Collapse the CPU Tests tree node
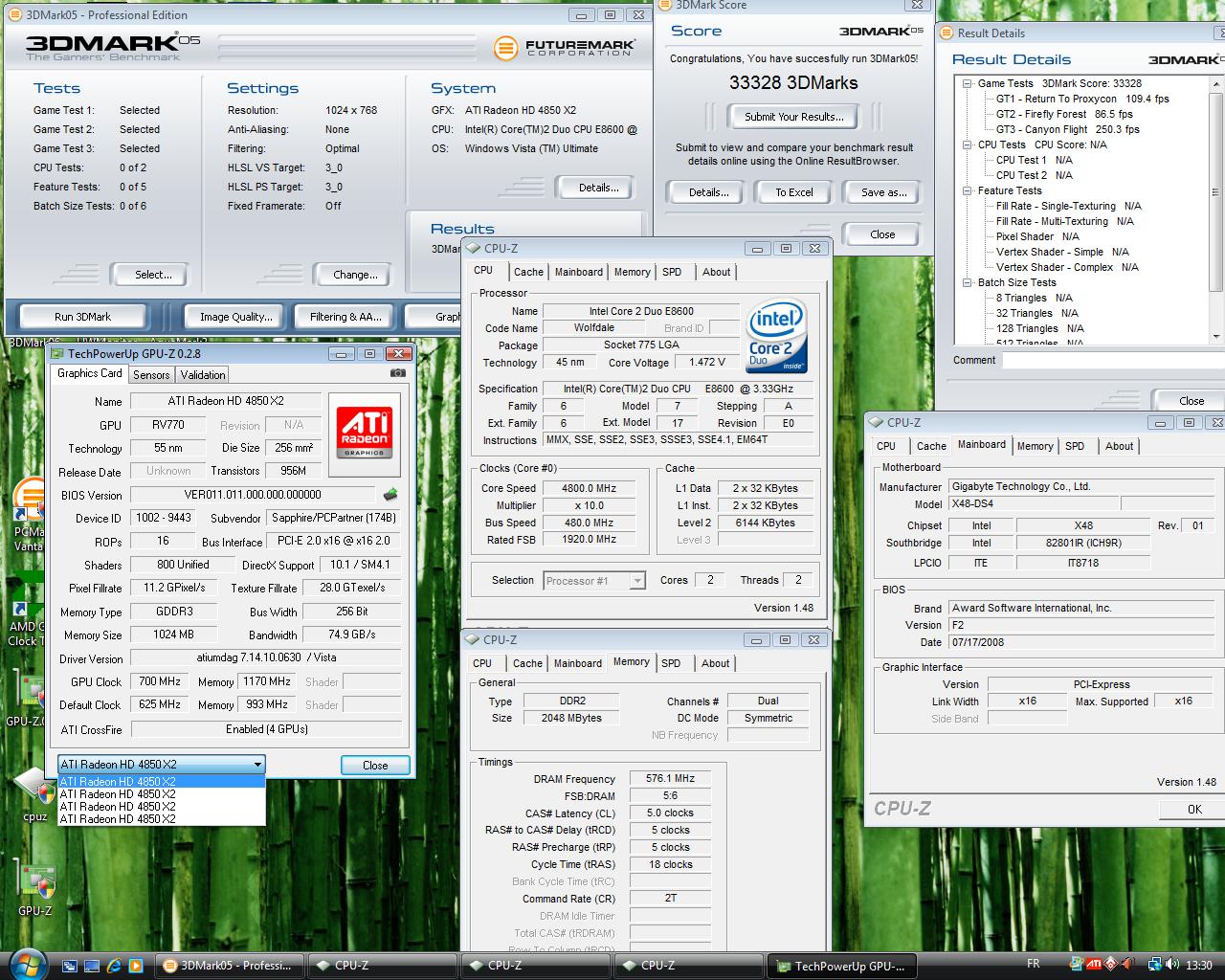 pos(968,145)
